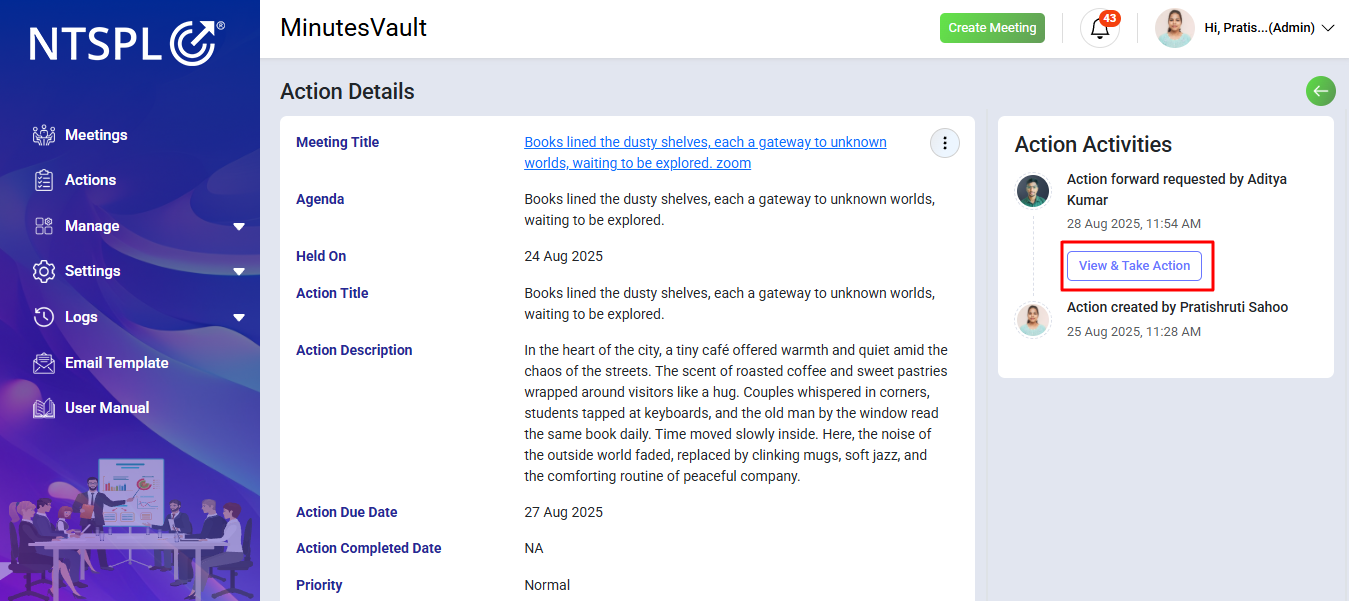
Task: Open the Meetings menu item
Action: tap(96, 135)
